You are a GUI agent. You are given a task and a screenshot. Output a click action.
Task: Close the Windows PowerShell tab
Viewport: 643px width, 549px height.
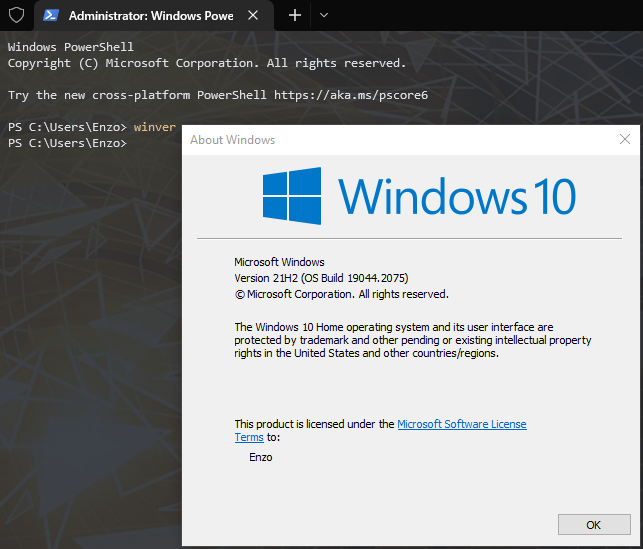(x=253, y=16)
